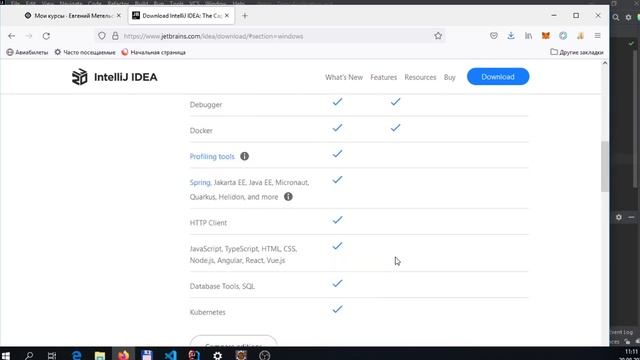The height and width of the screenshot is (360, 640).
Task: Reload the page with the refresh icon
Action: pyautogui.click(x=46, y=36)
